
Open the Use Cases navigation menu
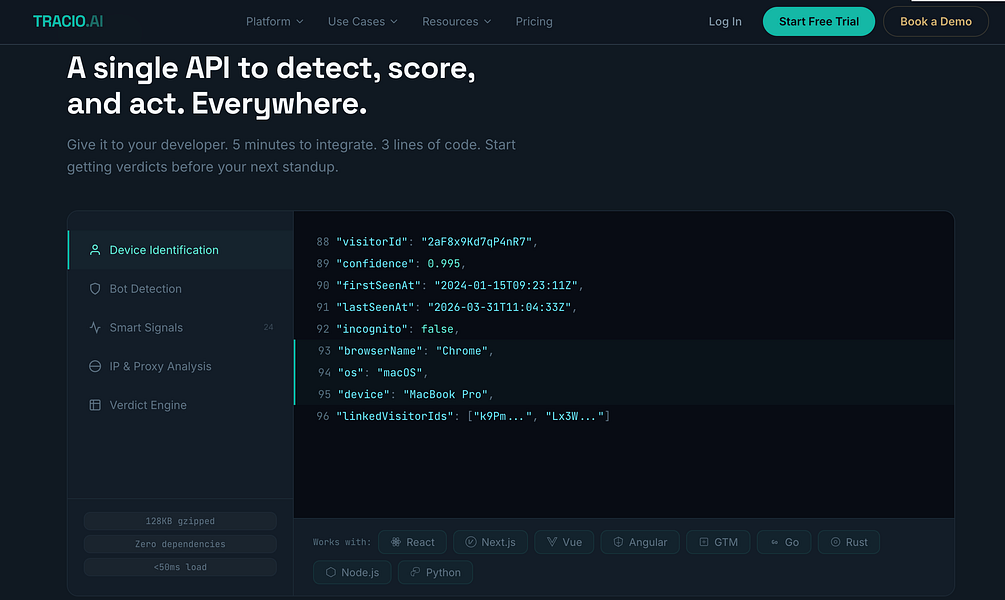coord(362,21)
